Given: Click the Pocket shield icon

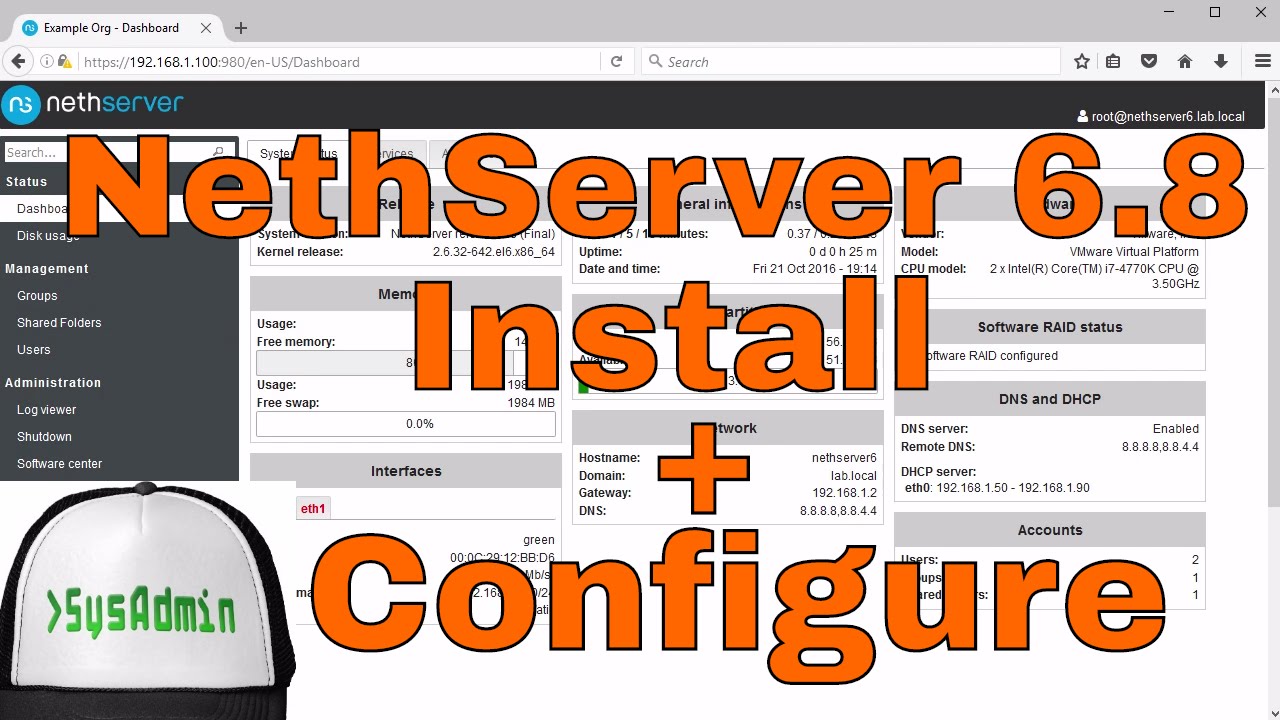Looking at the screenshot, I should tap(1149, 61).
